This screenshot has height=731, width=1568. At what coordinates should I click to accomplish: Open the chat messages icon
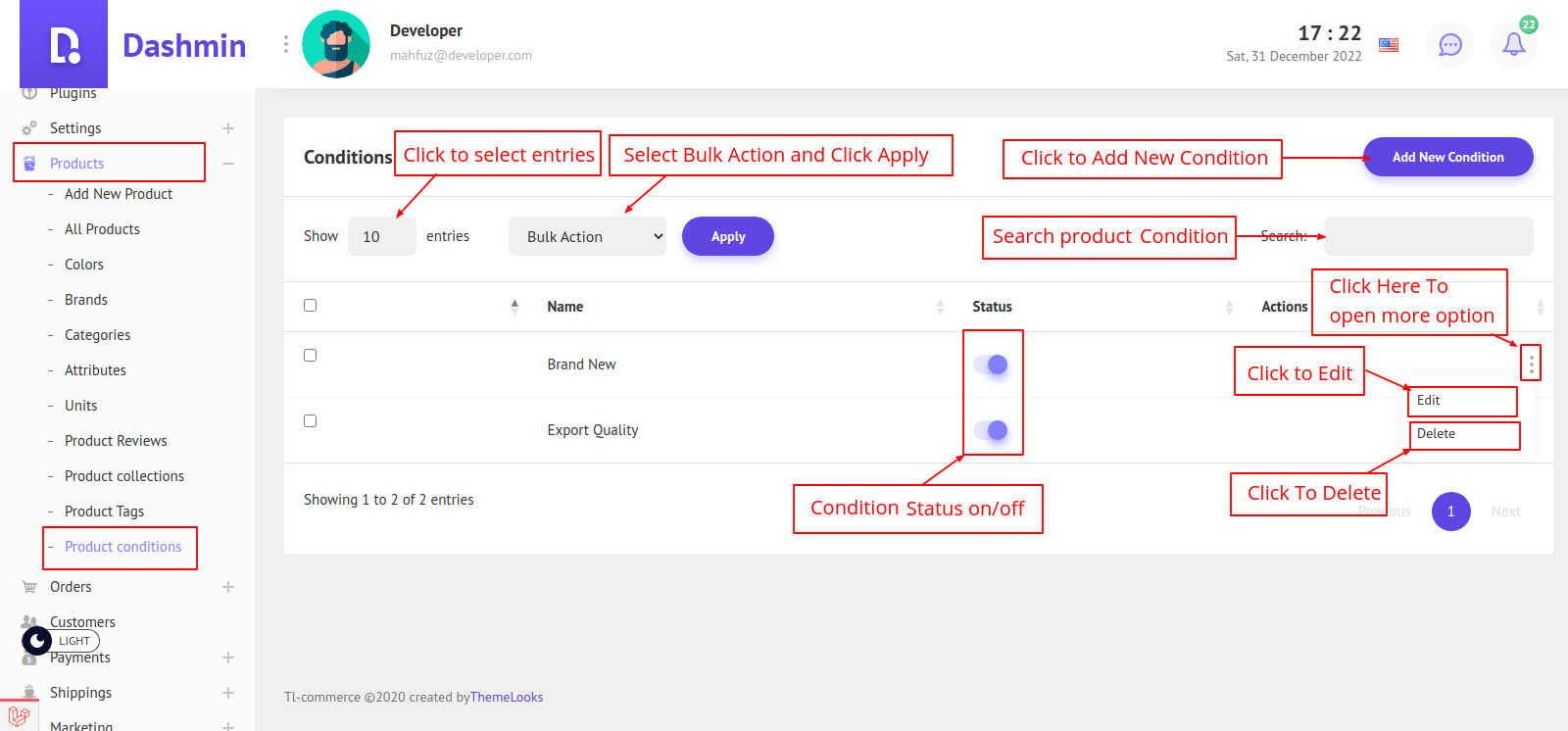point(1450,44)
